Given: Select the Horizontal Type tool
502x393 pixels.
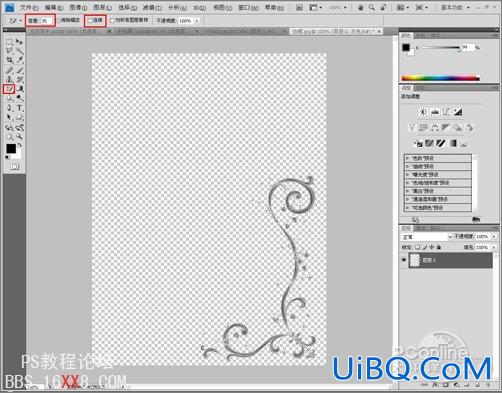Looking at the screenshot, I should [20, 108].
